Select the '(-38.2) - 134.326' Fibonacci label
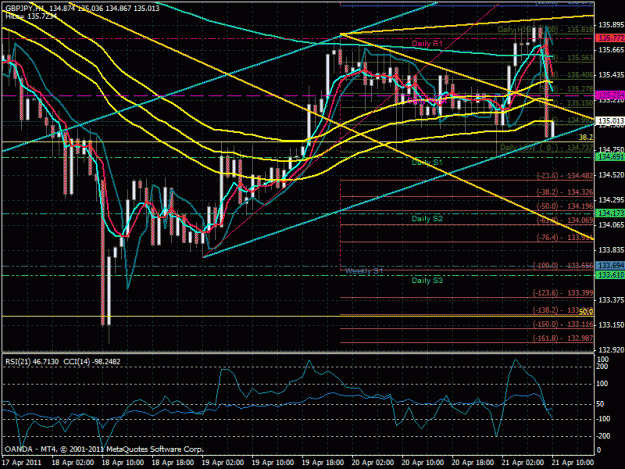 pyautogui.click(x=565, y=192)
